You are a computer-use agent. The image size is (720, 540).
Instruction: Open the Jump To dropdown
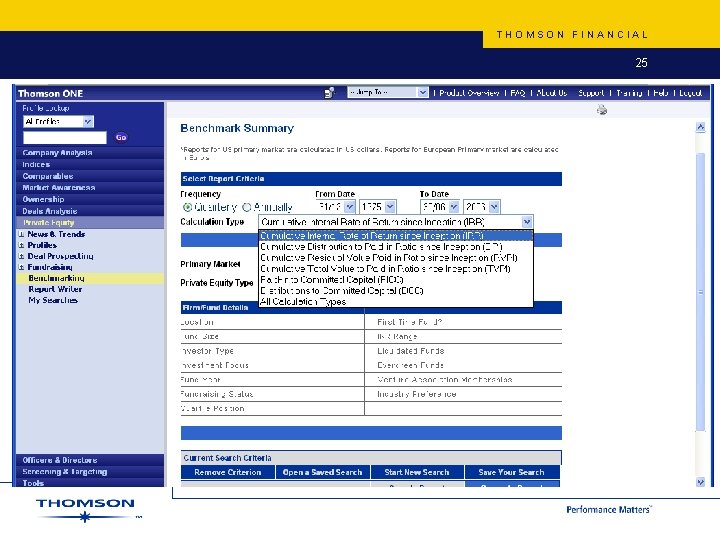[x=388, y=92]
